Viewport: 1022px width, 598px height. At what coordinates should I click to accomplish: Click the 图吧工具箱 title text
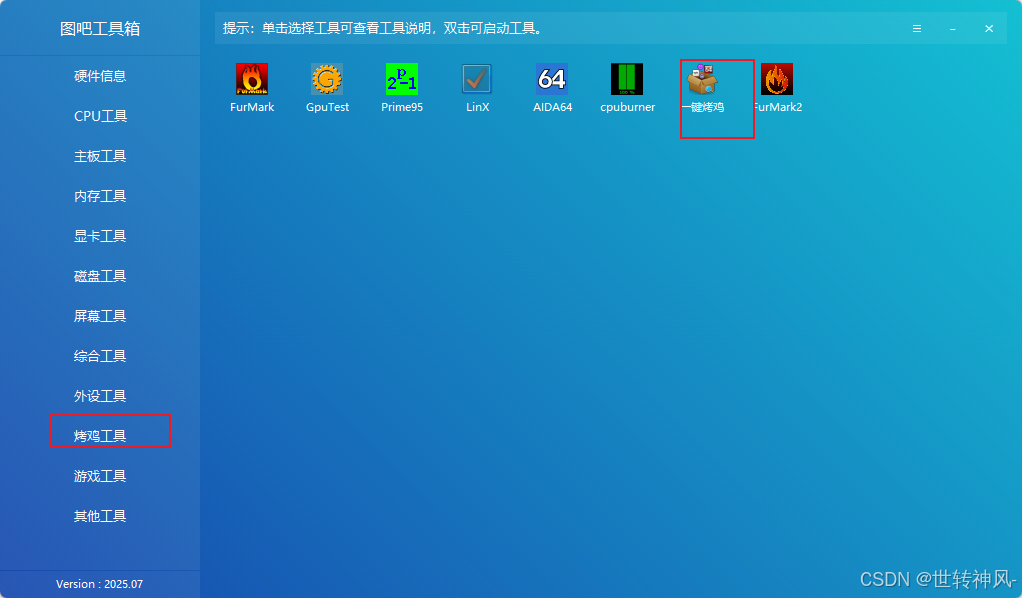pos(100,29)
